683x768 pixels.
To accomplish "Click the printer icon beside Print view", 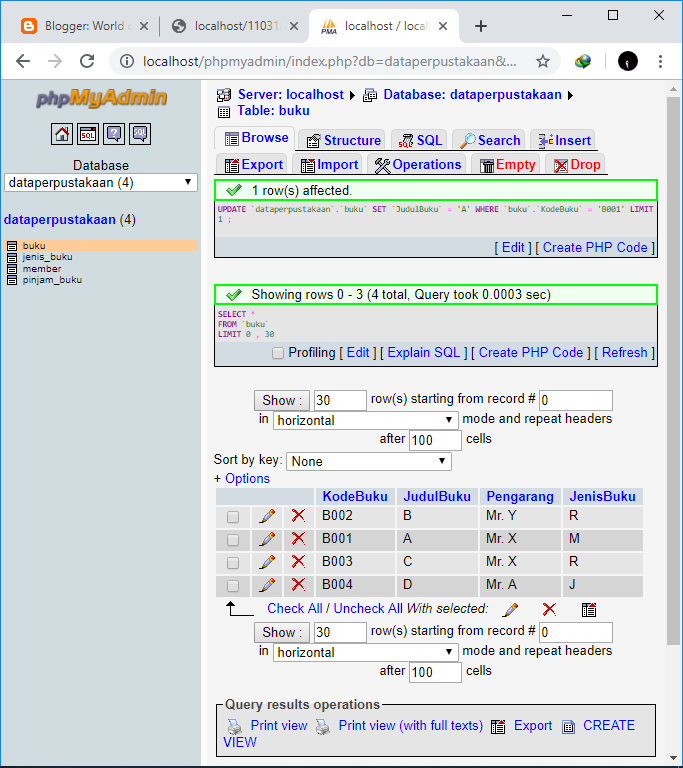I will coord(235,726).
